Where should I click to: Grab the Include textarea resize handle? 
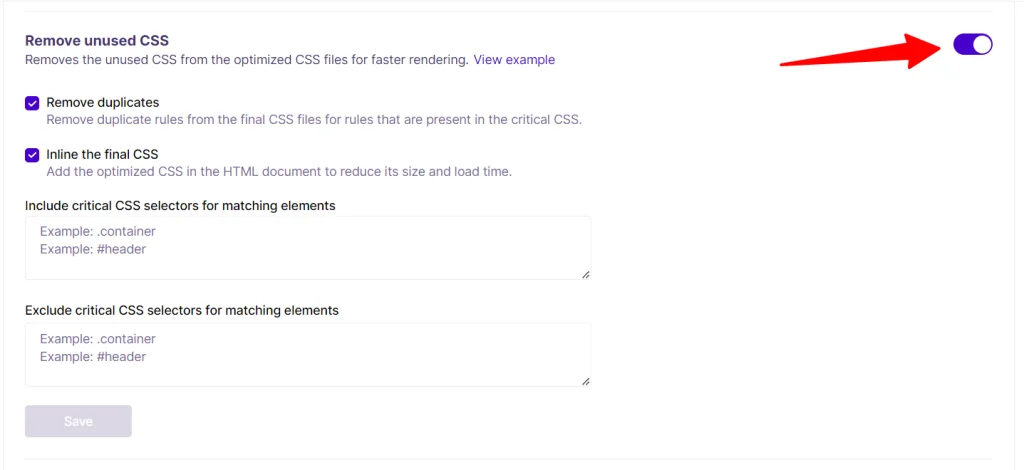(585, 274)
